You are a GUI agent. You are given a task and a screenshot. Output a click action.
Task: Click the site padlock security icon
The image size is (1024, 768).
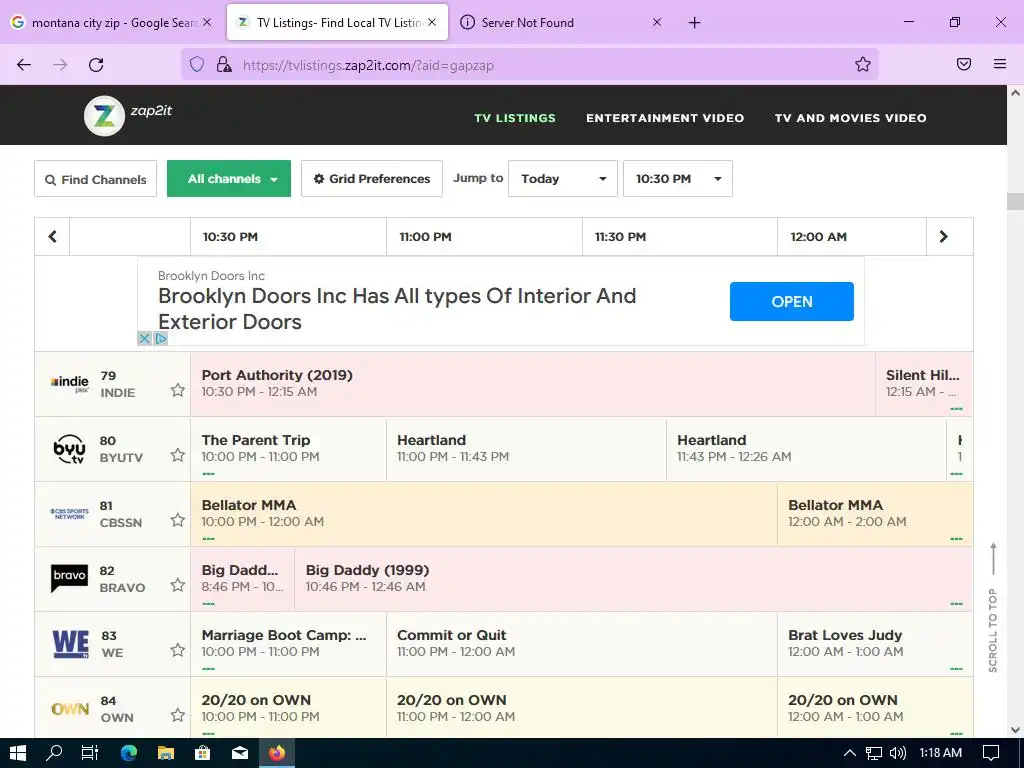[x=224, y=64]
